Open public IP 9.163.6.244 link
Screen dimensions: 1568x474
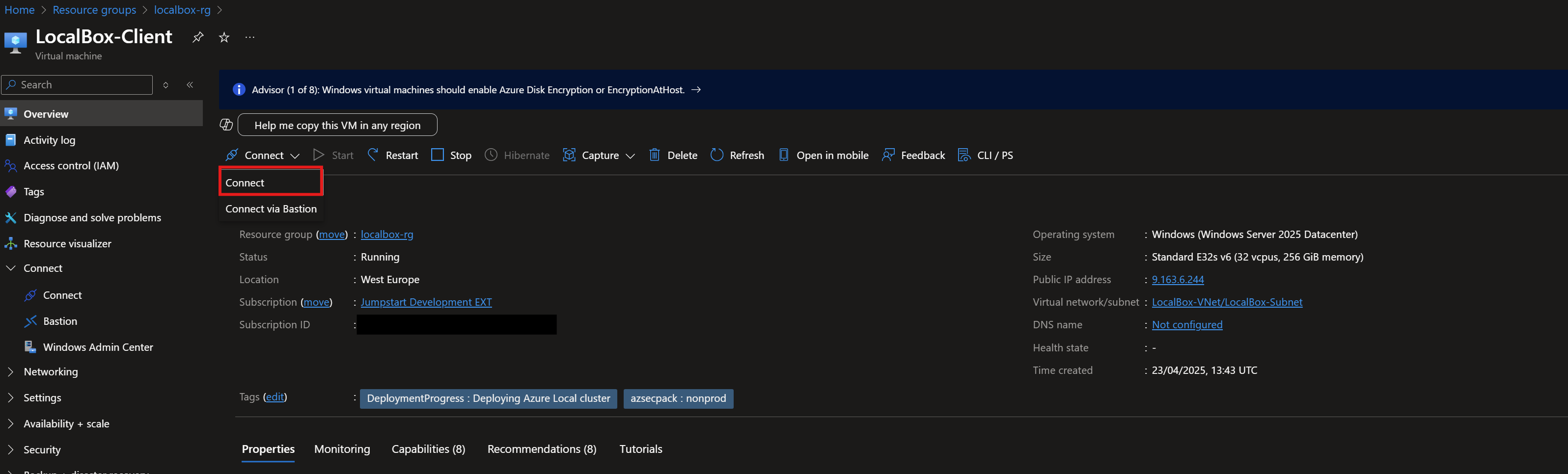(1178, 280)
